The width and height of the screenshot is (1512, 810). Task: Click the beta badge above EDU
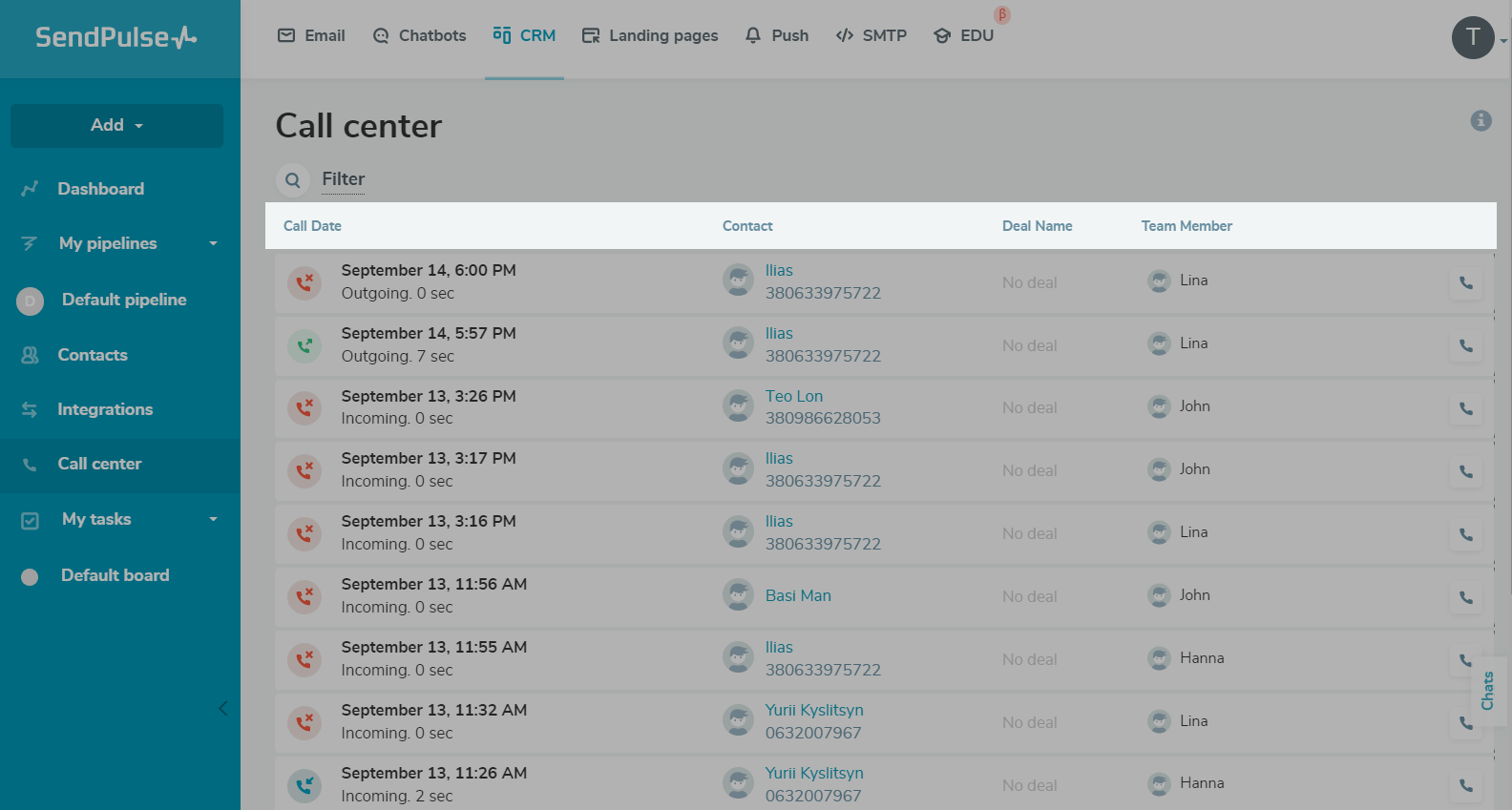(x=1002, y=15)
